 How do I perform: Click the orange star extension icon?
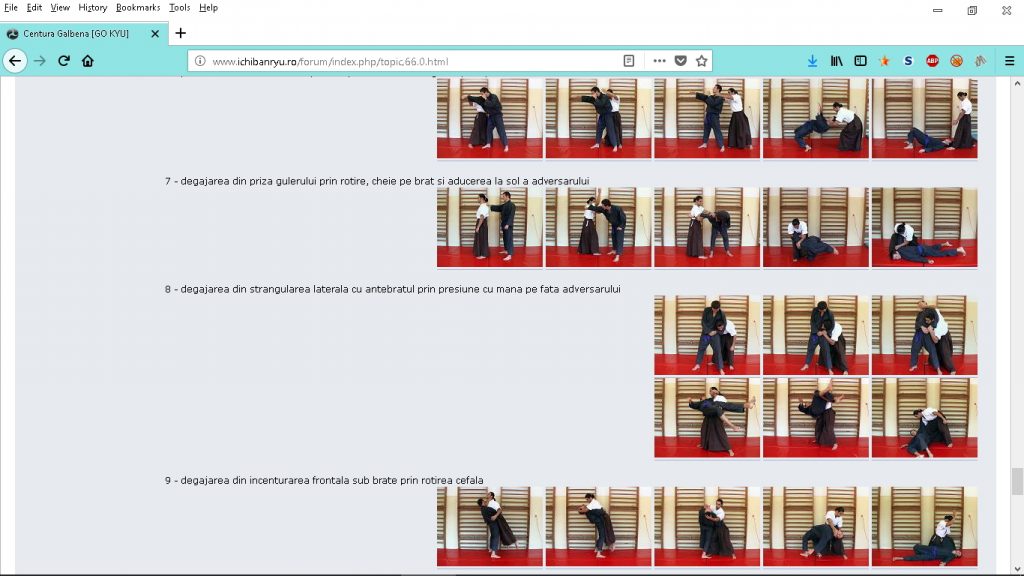click(x=884, y=61)
